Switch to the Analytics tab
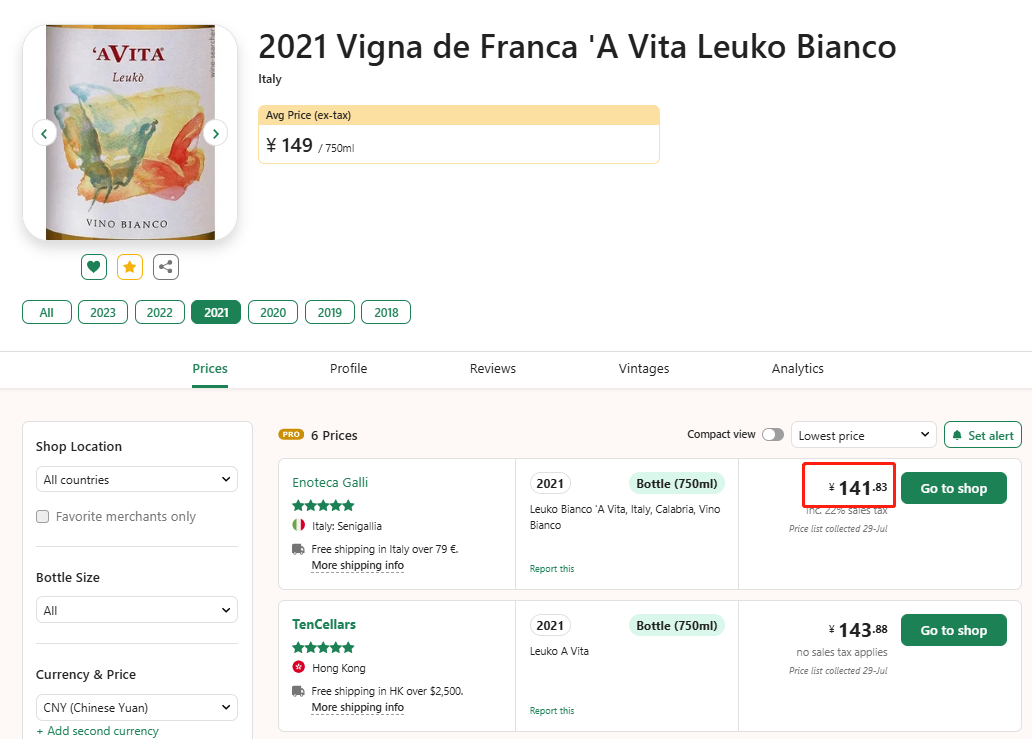The width and height of the screenshot is (1032, 739). tap(798, 369)
